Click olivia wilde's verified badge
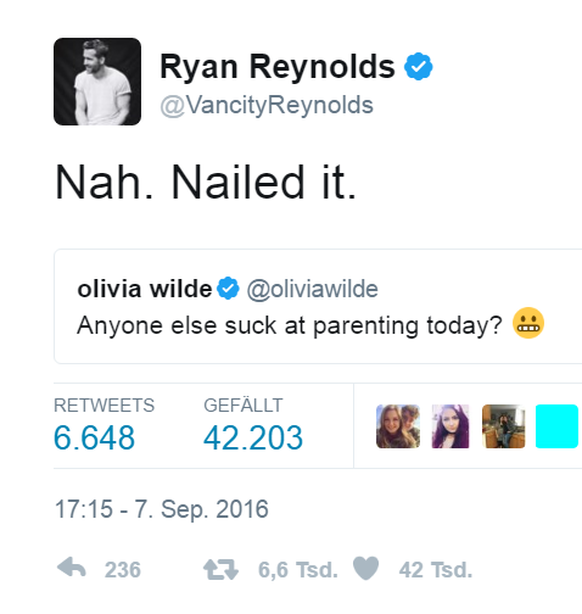The image size is (582, 614). (228, 288)
